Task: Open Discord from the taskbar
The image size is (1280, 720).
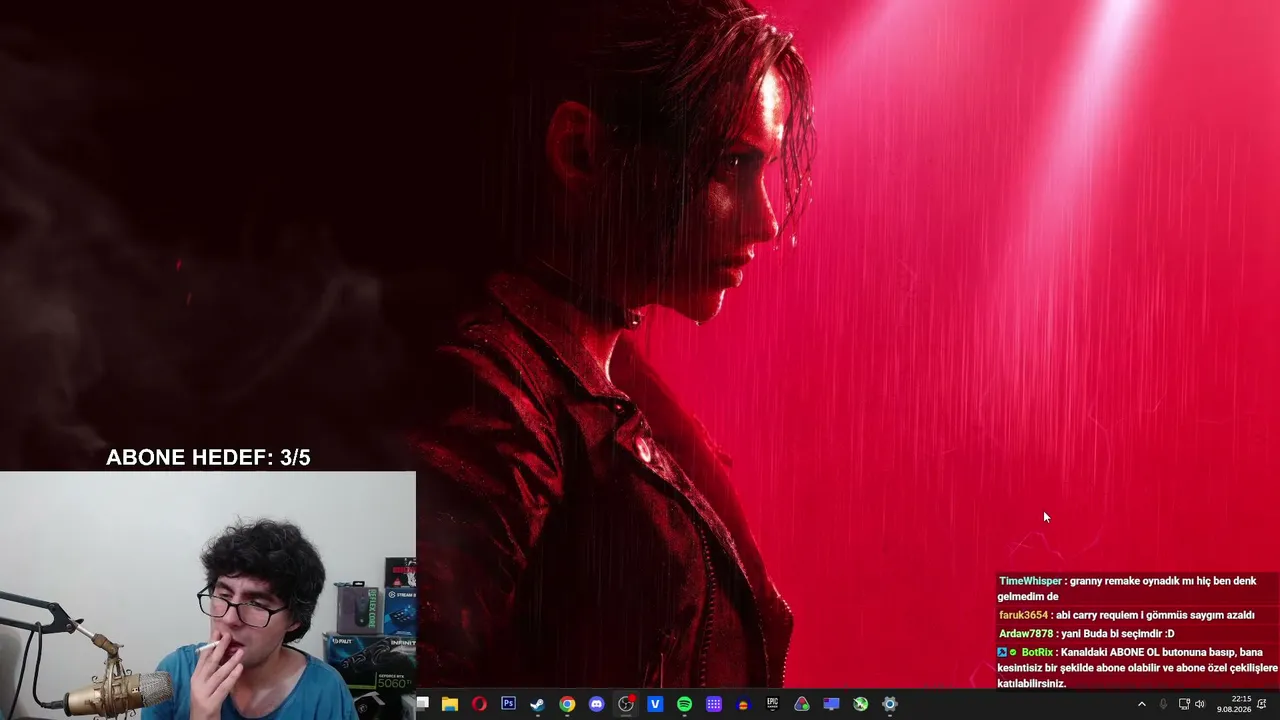Action: [597, 704]
